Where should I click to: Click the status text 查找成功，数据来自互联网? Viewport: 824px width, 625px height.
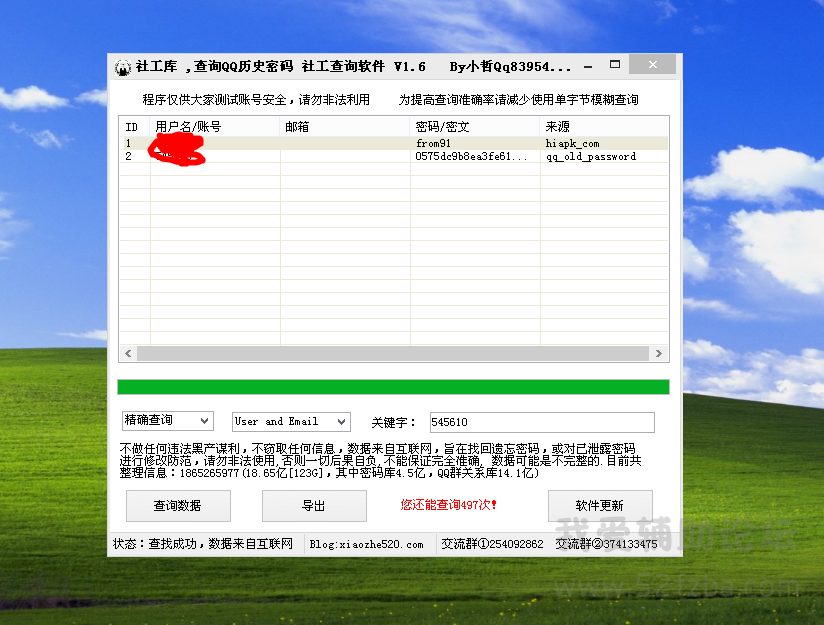(221, 544)
